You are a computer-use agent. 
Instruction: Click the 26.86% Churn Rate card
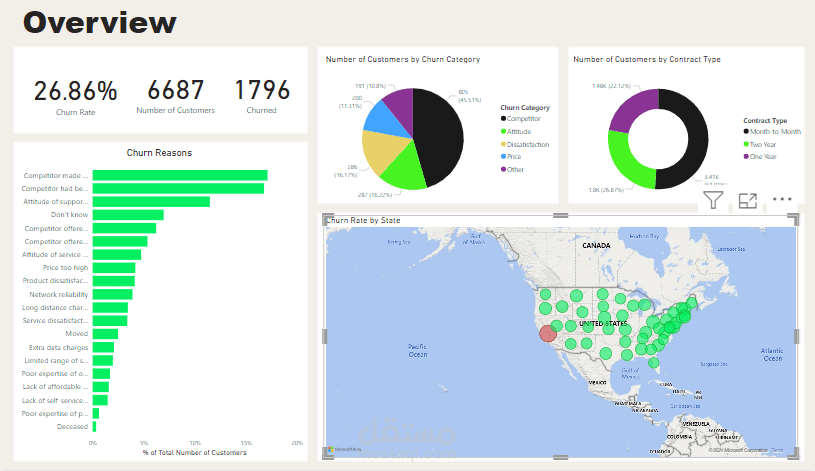tap(75, 97)
